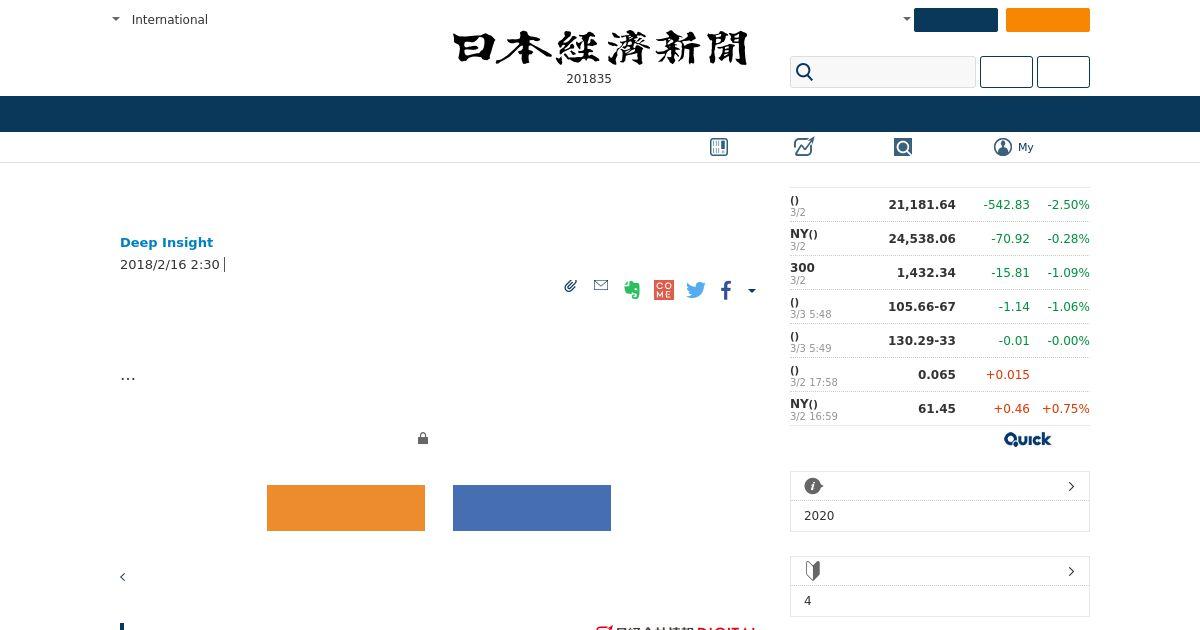Click the orange header button
1200x630 pixels.
[x=1048, y=20]
